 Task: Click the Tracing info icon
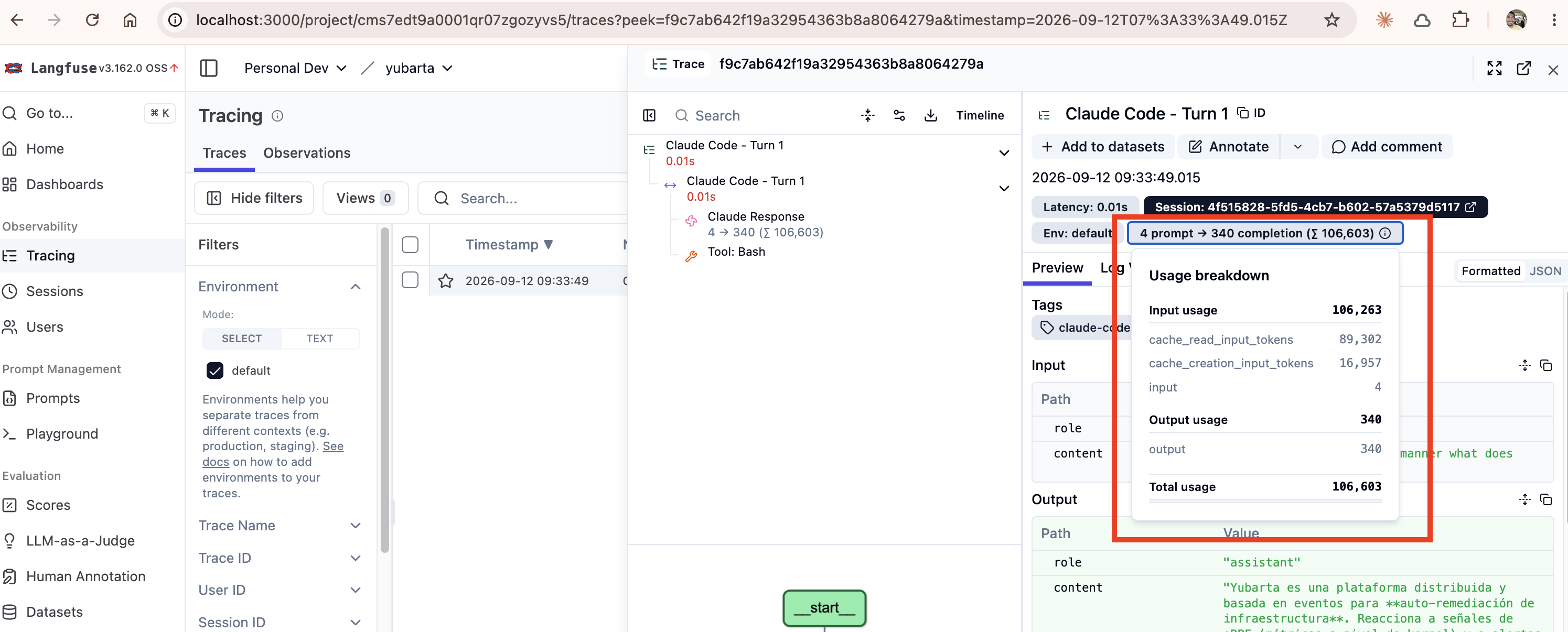pos(277,116)
